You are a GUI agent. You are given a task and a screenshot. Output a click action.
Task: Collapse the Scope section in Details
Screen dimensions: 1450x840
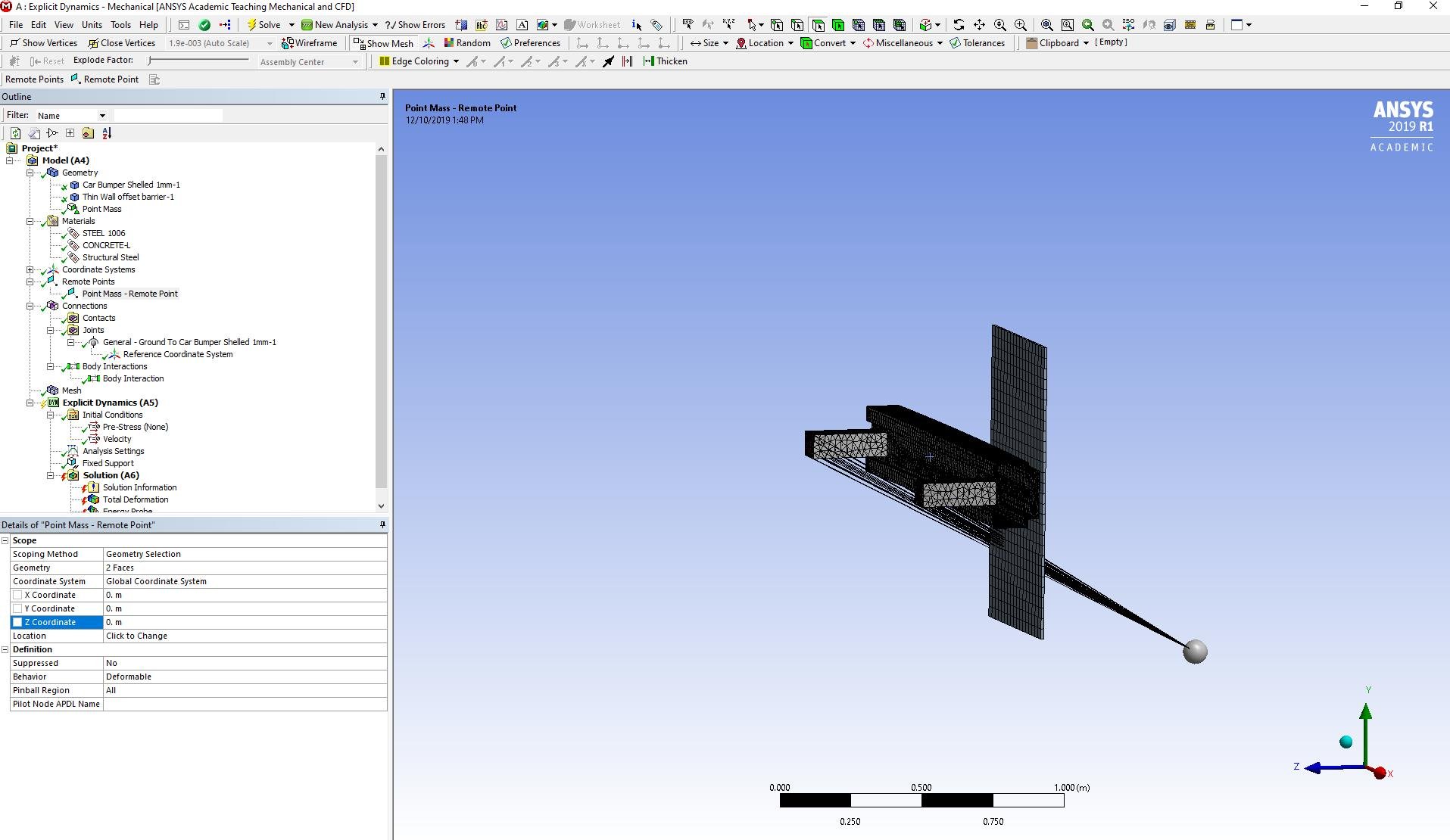click(x=5, y=540)
